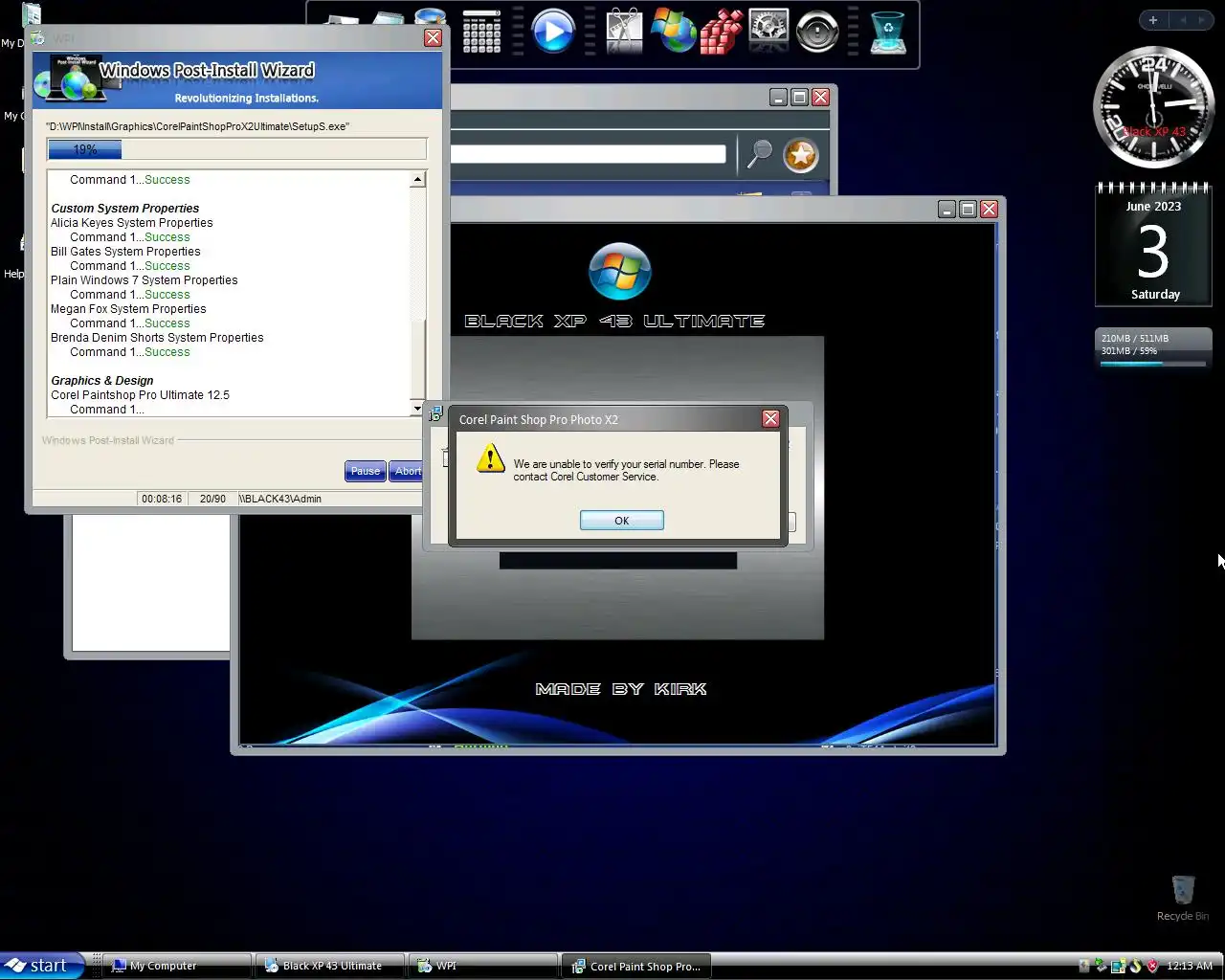The width and height of the screenshot is (1225, 980).
Task: Click the Windows orb logo in Black XP window
Action: coord(620,271)
